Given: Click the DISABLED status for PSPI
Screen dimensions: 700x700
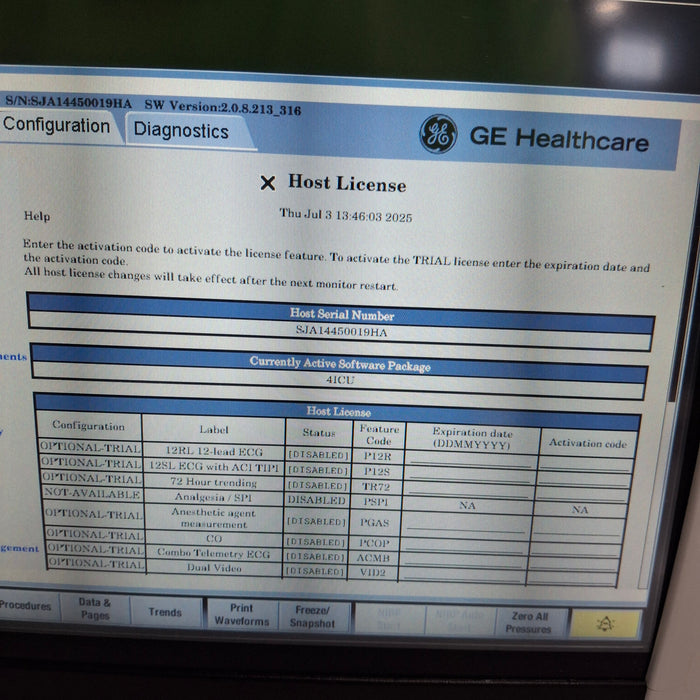Looking at the screenshot, I should [317, 500].
